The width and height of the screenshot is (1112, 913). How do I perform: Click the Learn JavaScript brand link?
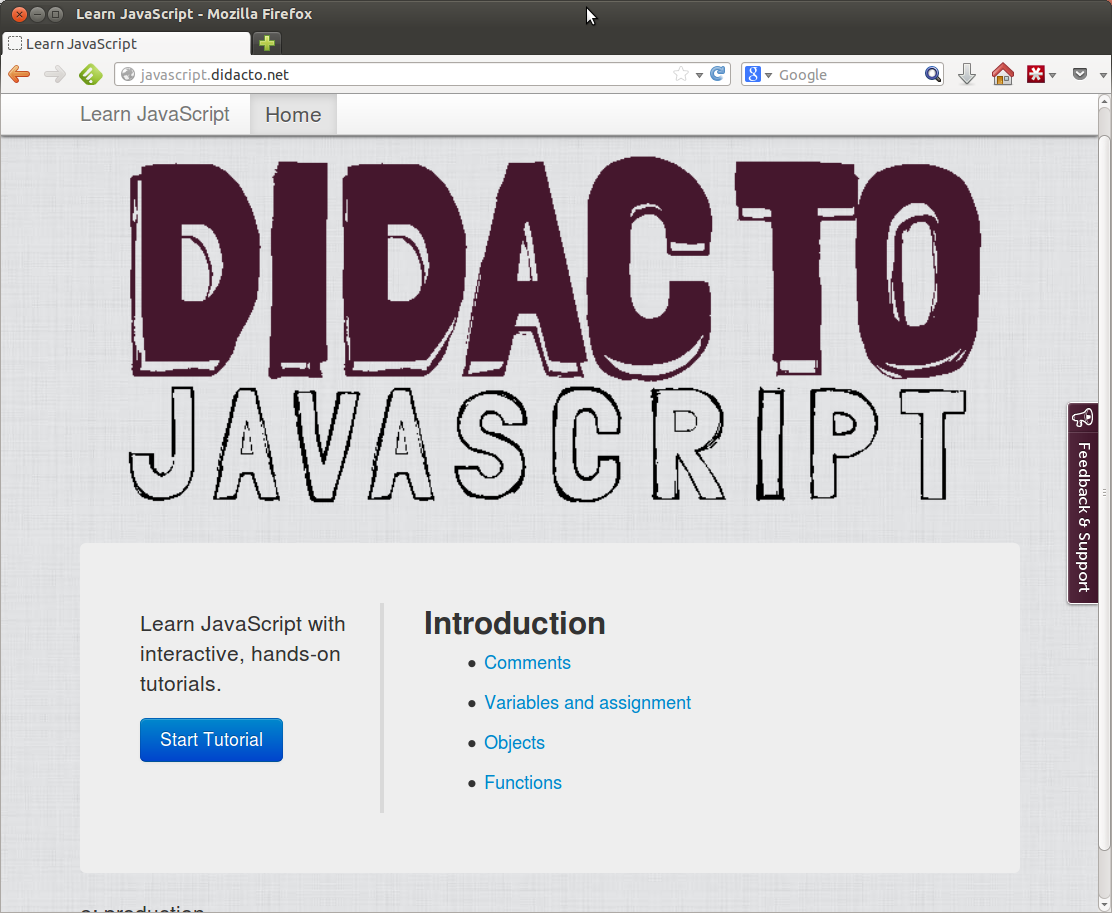click(155, 114)
